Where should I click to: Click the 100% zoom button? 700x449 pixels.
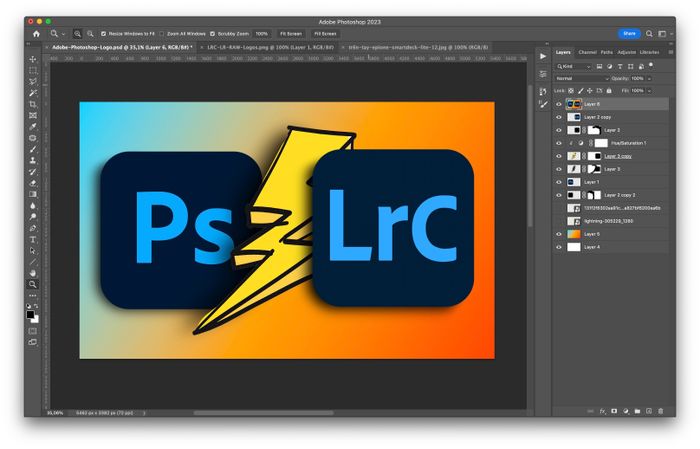pyautogui.click(x=262, y=34)
